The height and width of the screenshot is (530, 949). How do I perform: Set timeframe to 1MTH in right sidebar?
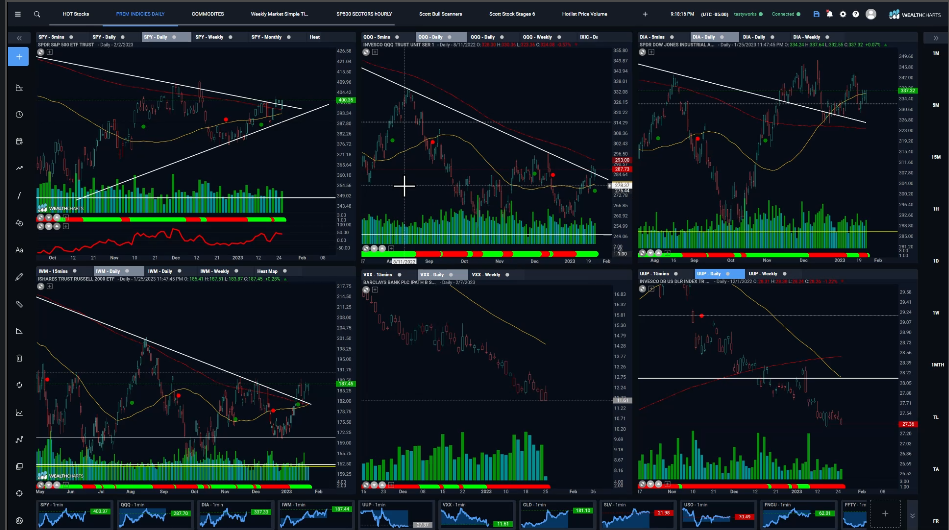(x=936, y=365)
